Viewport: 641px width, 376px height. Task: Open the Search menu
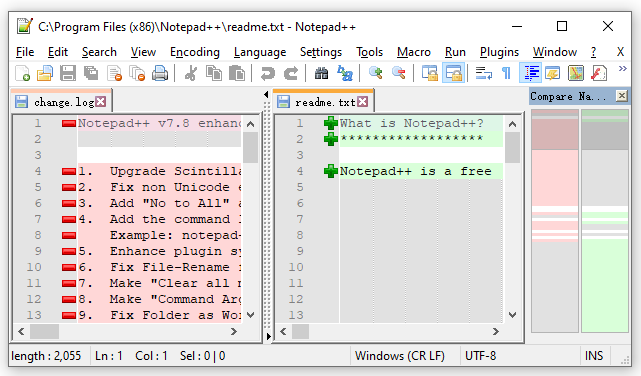[99, 52]
